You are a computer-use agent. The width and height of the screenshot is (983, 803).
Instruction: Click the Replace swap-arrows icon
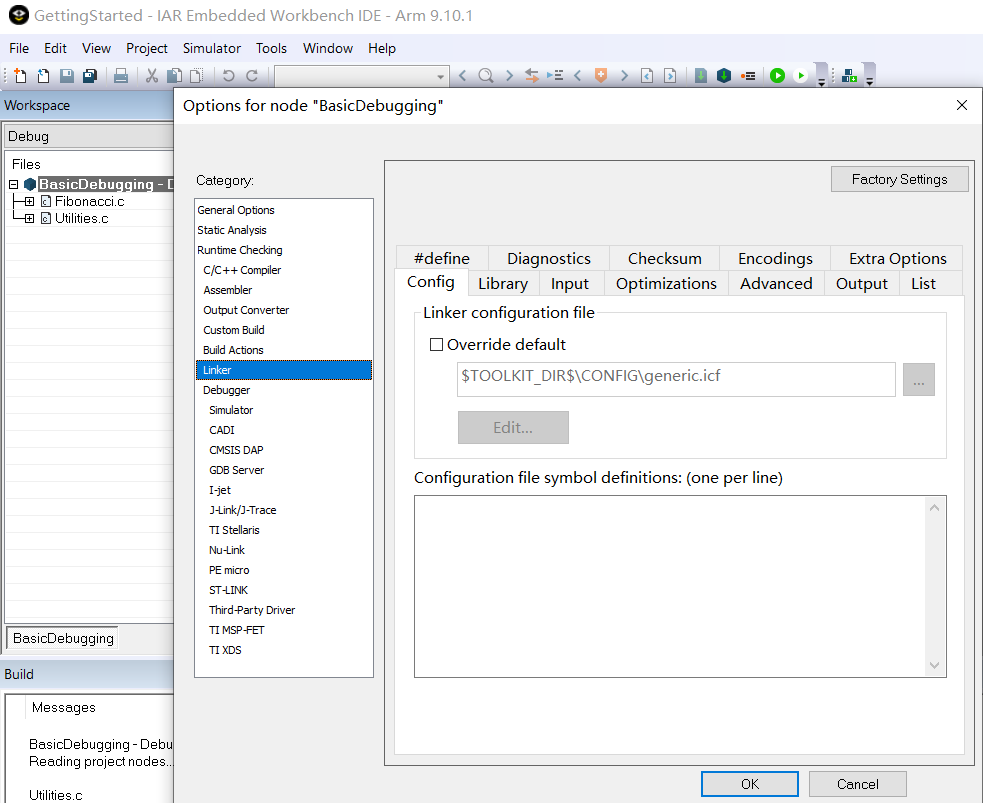[x=532, y=76]
